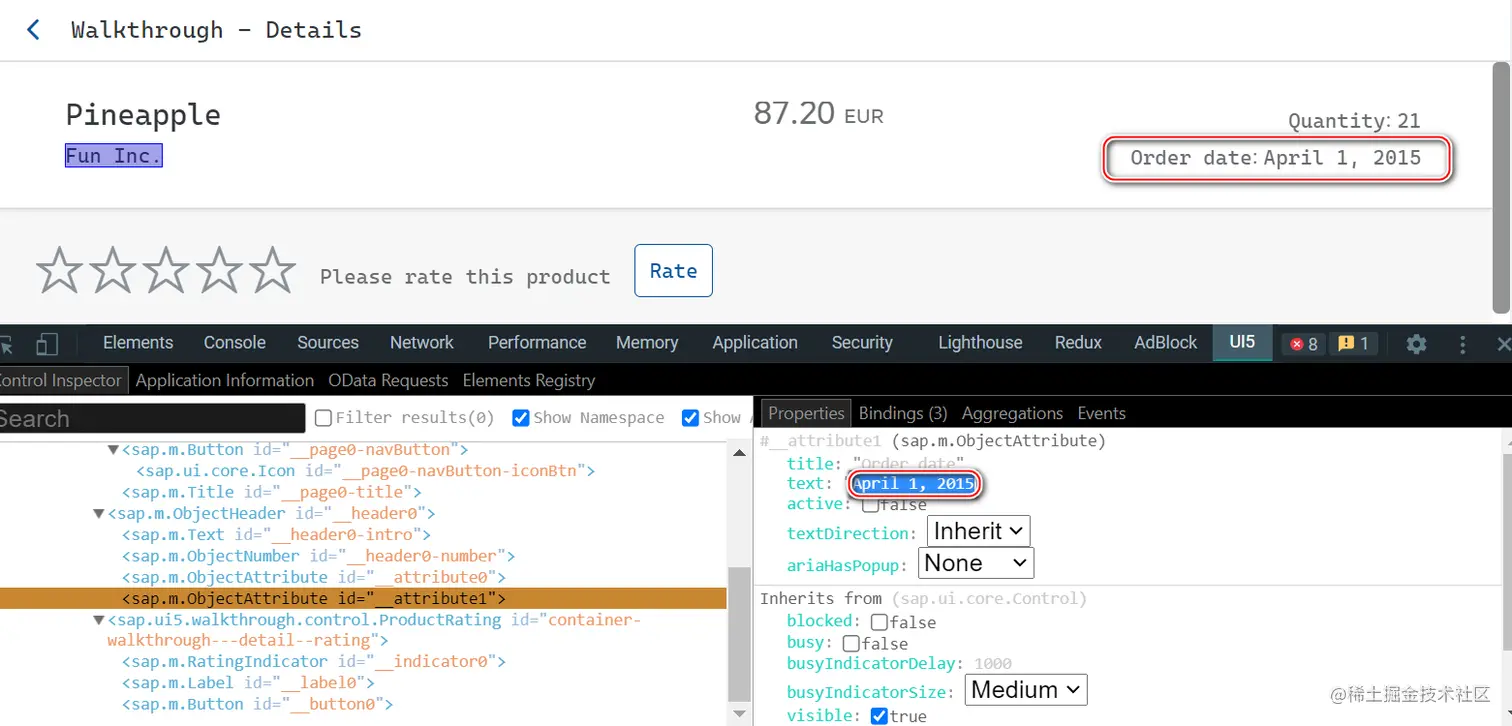Image resolution: width=1512 pixels, height=726 pixels.
Task: Select the fifth rating star
Action: click(x=272, y=270)
